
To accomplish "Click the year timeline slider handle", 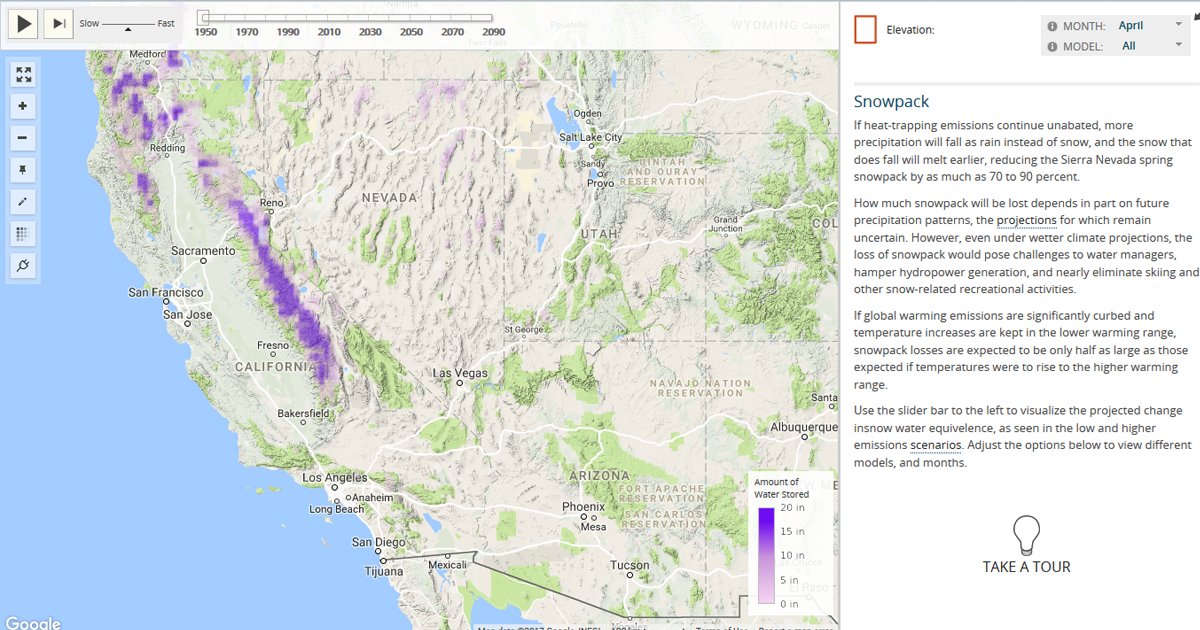I will point(203,17).
